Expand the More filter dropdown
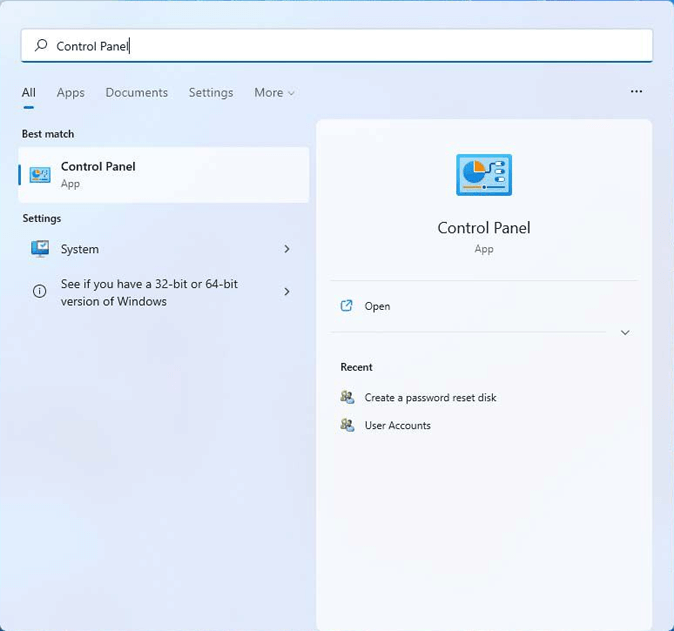 pos(274,92)
